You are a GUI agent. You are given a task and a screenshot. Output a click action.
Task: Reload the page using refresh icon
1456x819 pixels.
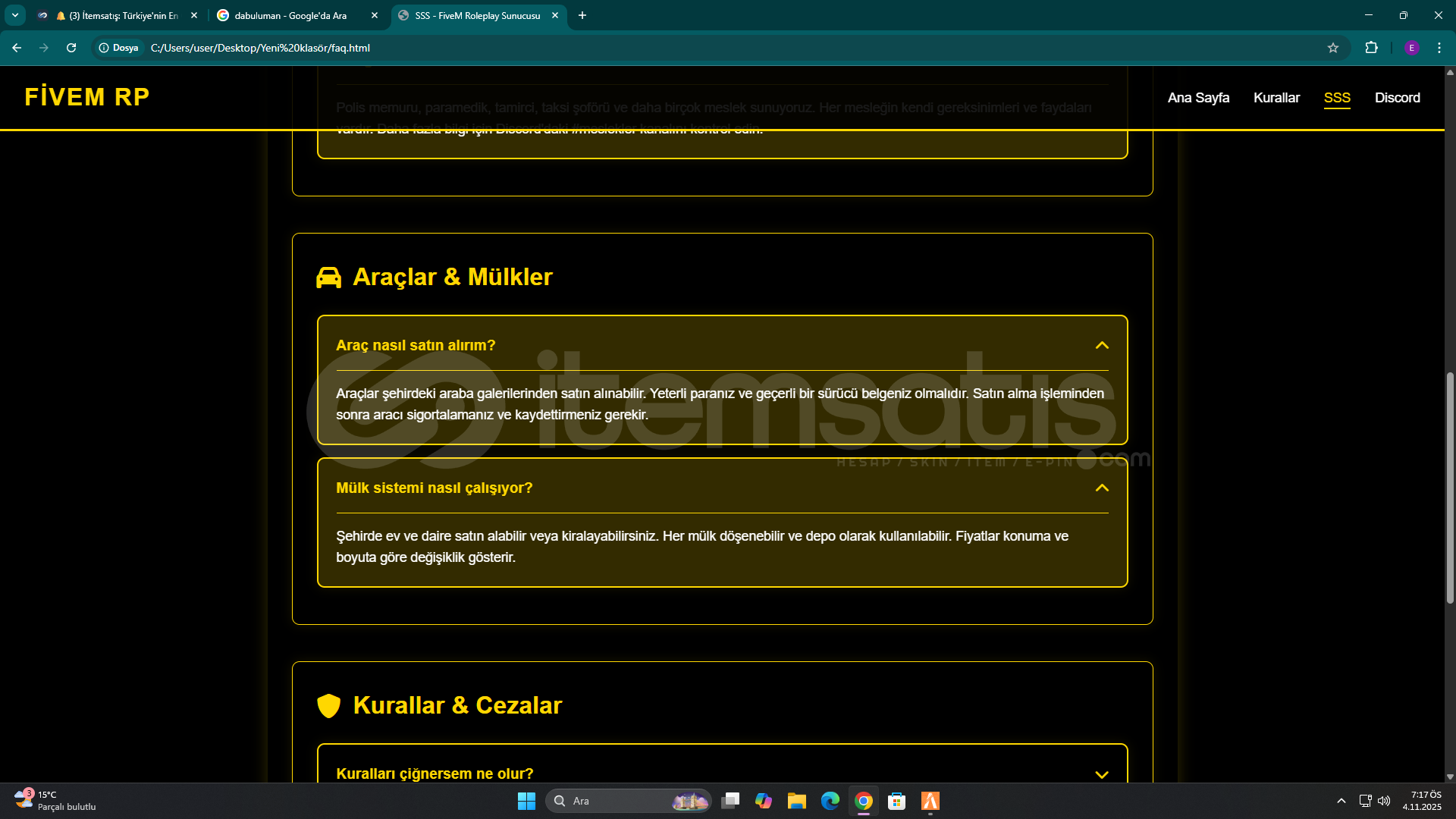pos(71,48)
